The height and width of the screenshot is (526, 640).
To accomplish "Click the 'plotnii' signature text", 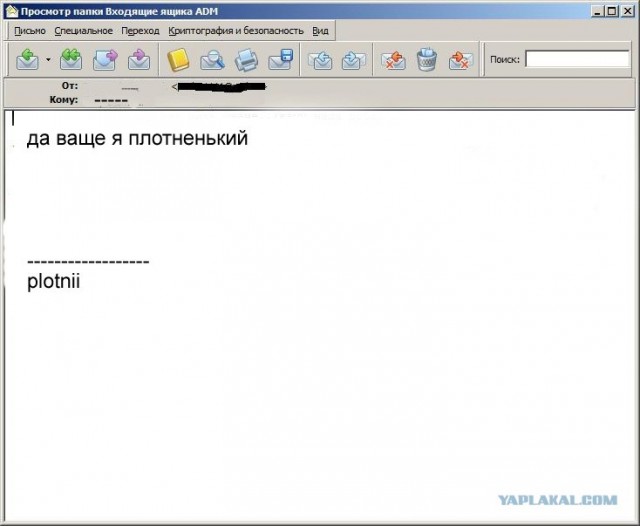I will click(53, 282).
